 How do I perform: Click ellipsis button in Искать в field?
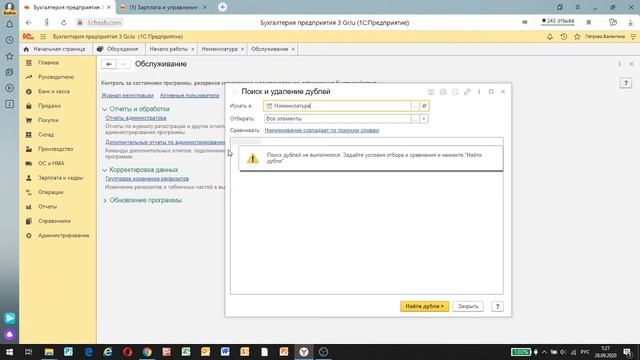415,106
